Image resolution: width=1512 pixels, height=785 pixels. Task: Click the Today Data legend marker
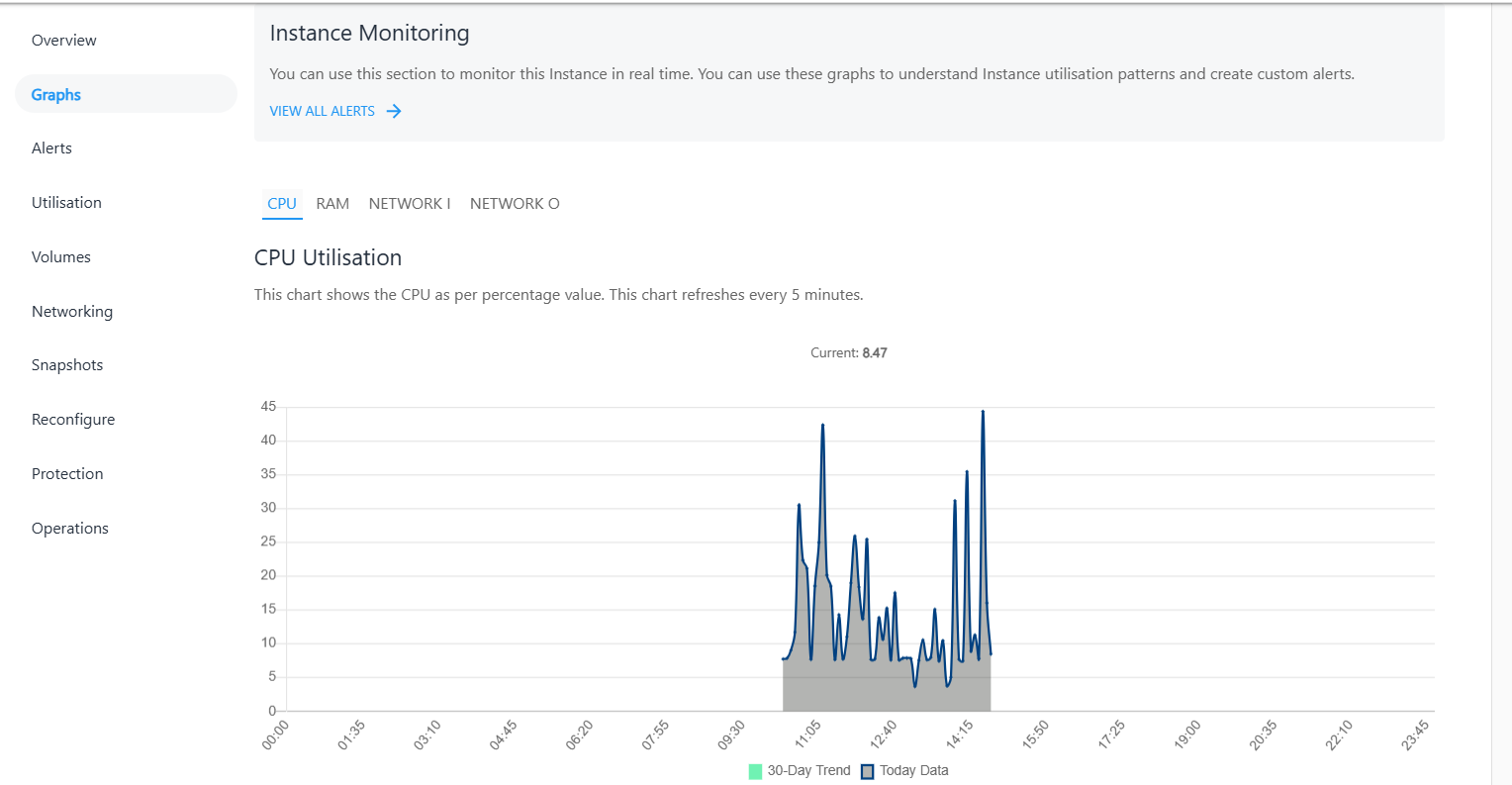click(869, 770)
